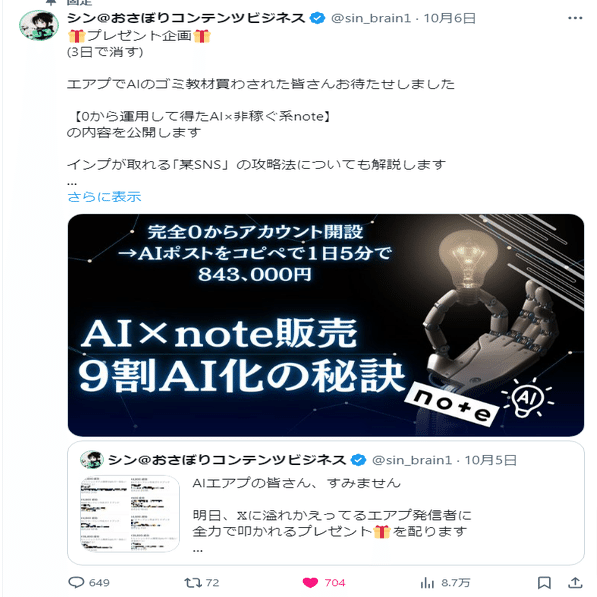597x597 pixels.
Task: Open the view analytics bar chart icon
Action: click(x=427, y=583)
